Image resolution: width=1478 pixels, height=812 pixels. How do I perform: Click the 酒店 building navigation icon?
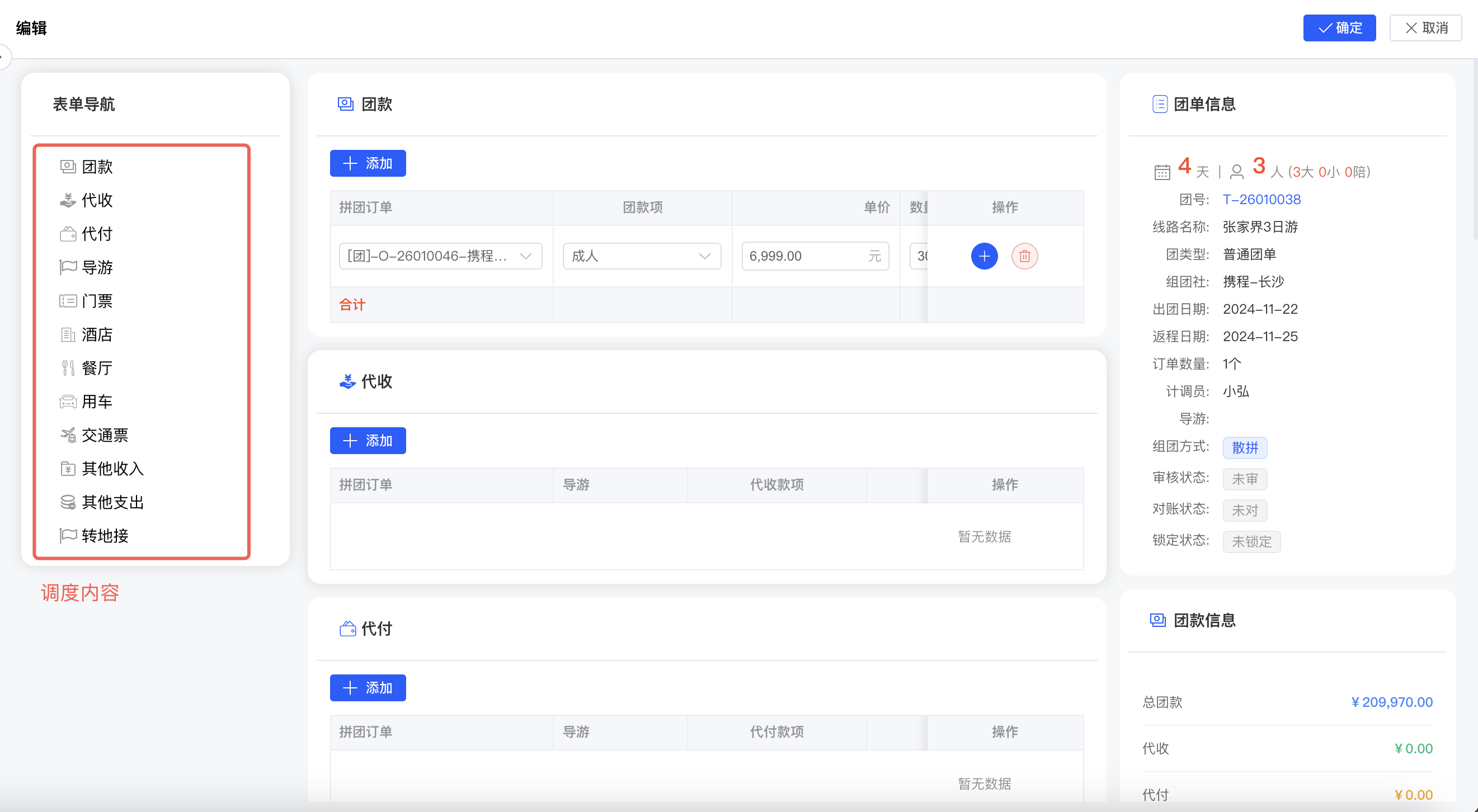pos(68,334)
